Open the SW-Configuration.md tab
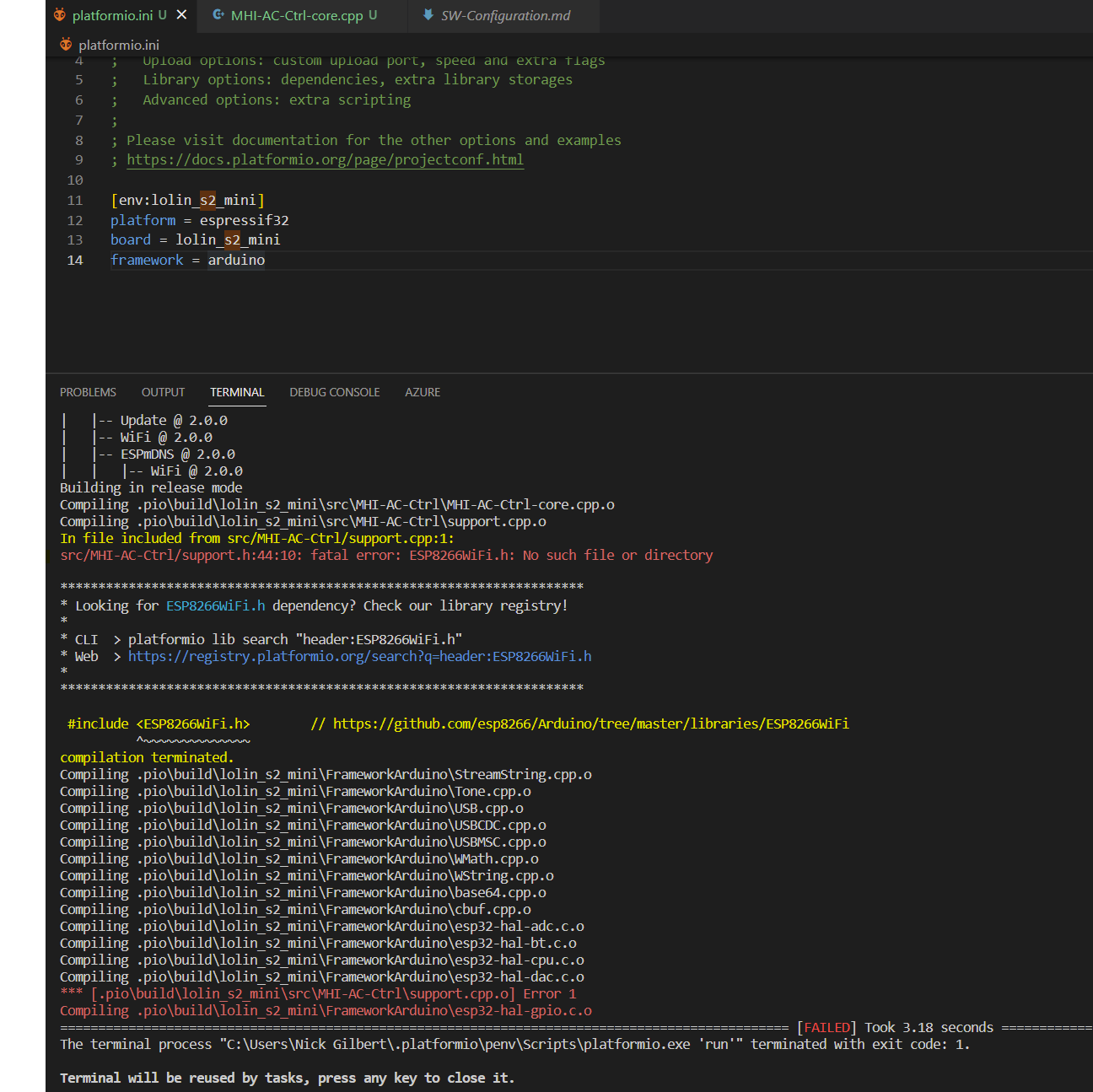1093x1092 pixels. point(504,15)
